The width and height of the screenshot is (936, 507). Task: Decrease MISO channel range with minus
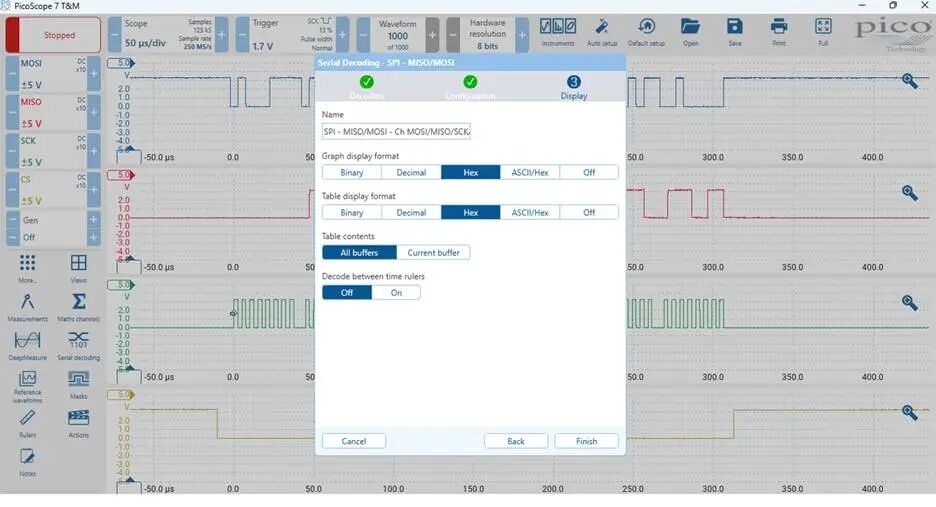[12, 112]
